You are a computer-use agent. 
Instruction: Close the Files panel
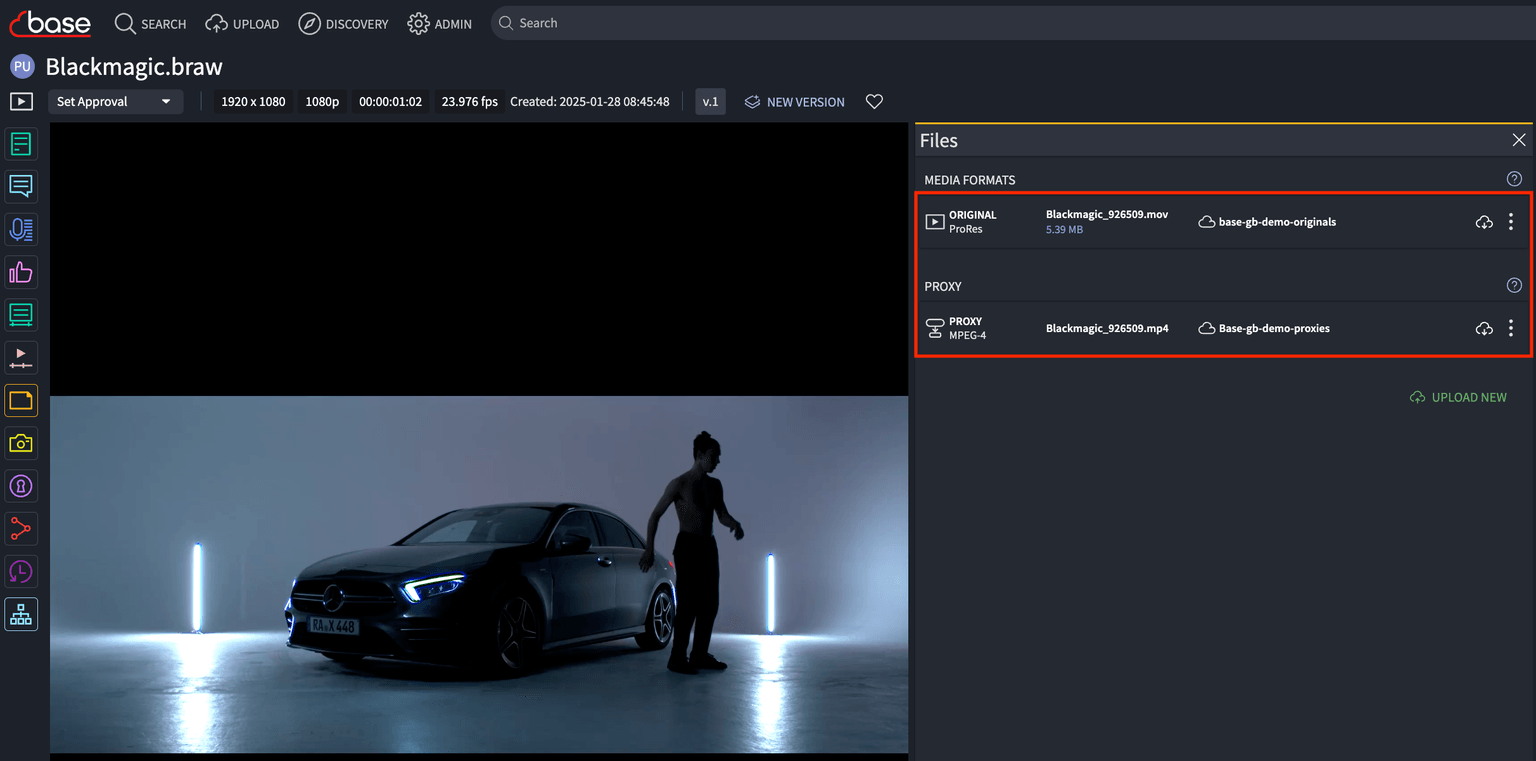(x=1519, y=140)
